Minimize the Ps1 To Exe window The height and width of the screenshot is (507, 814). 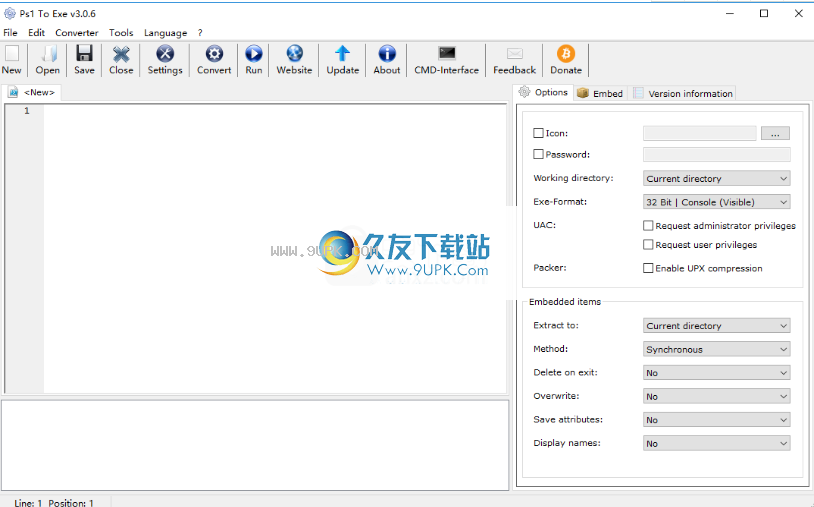730,13
